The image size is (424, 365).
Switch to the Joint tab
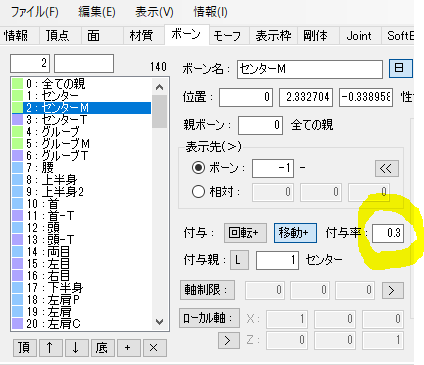(359, 35)
